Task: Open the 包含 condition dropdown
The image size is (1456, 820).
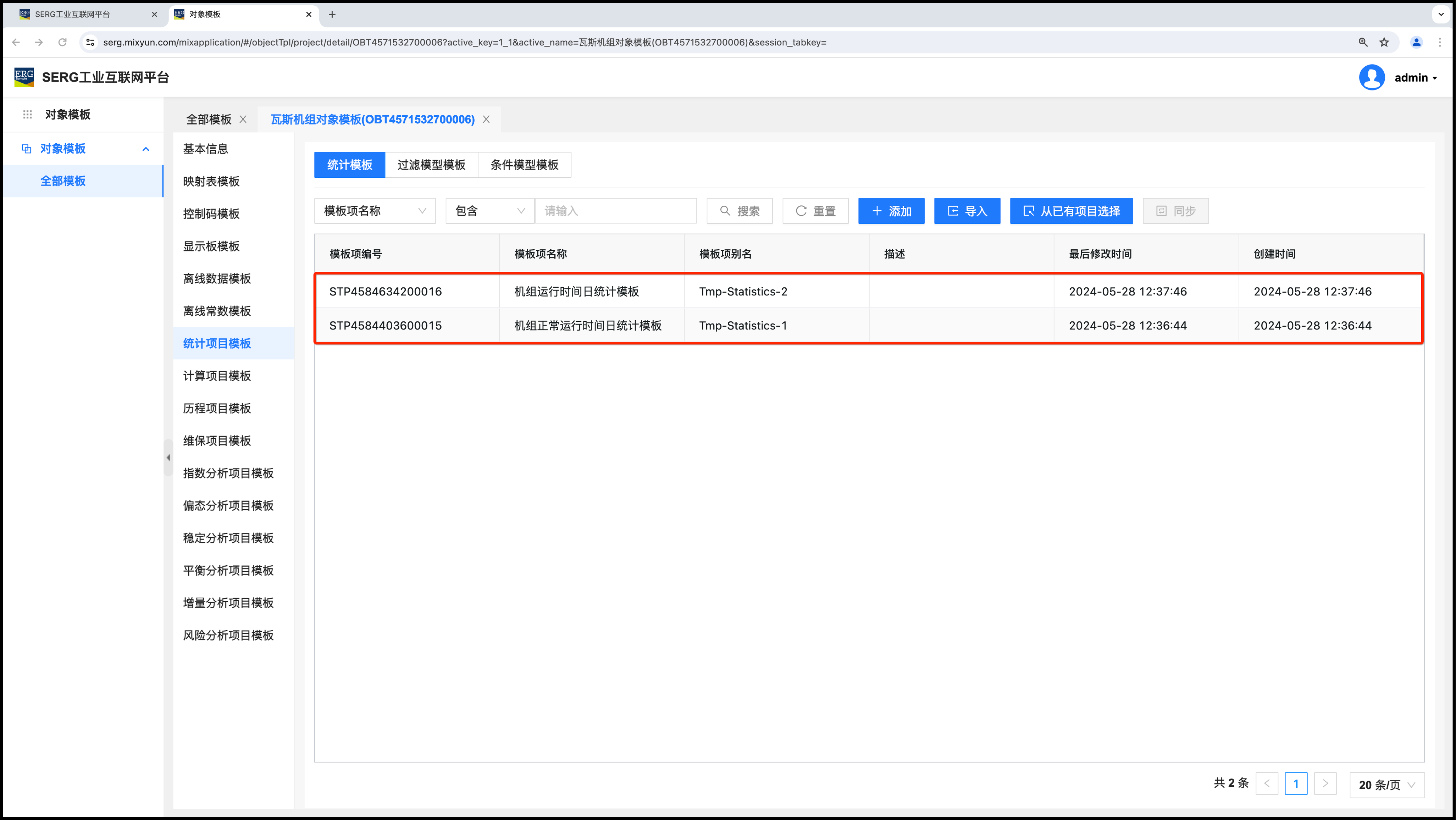Action: coord(489,211)
